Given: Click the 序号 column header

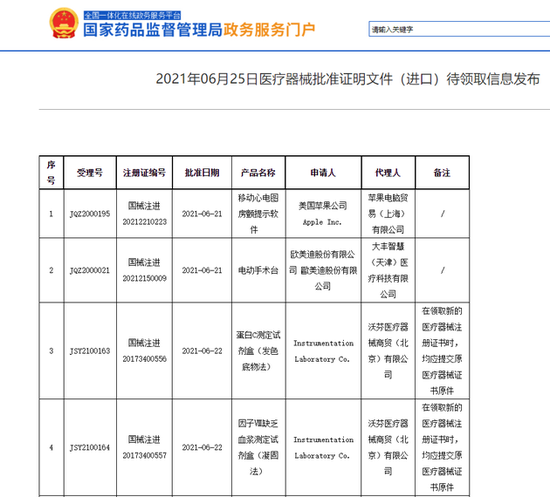Looking at the screenshot, I should pos(51,173).
